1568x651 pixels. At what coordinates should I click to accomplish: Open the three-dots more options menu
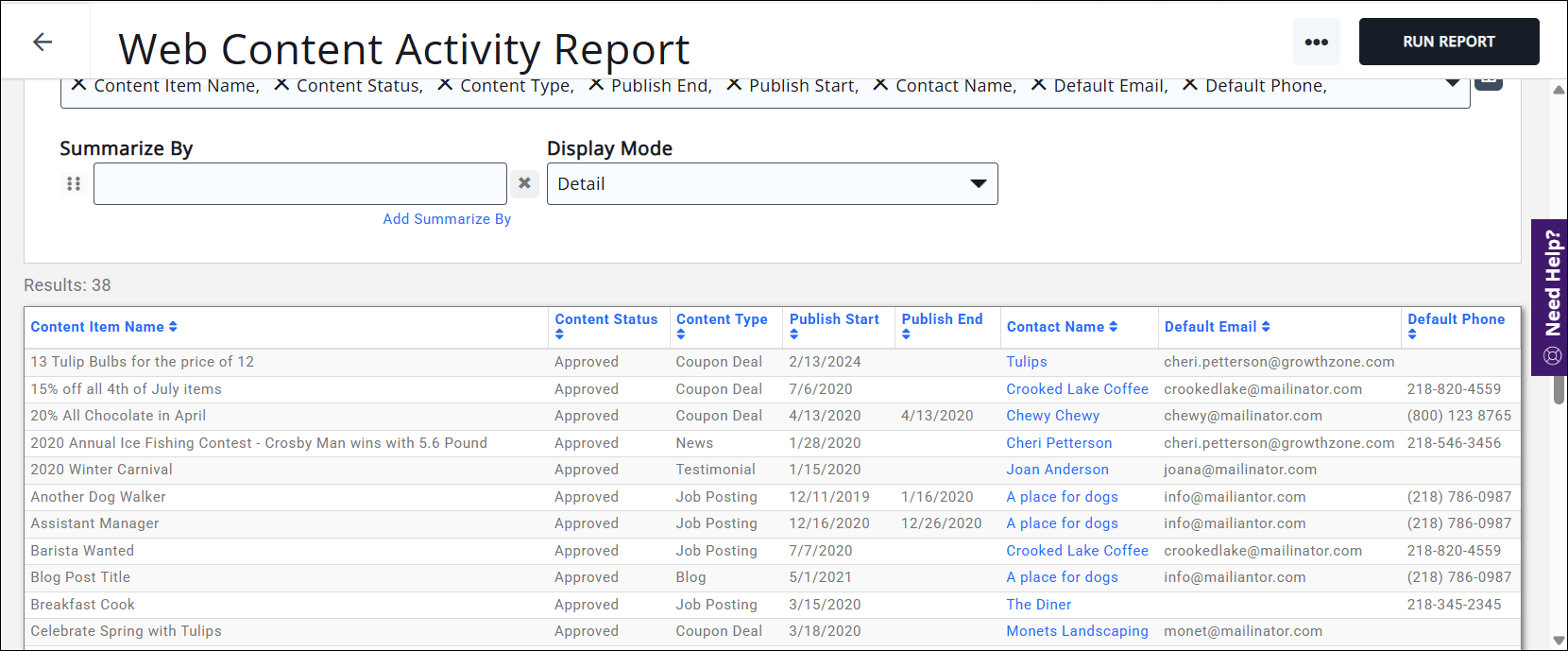pyautogui.click(x=1316, y=42)
